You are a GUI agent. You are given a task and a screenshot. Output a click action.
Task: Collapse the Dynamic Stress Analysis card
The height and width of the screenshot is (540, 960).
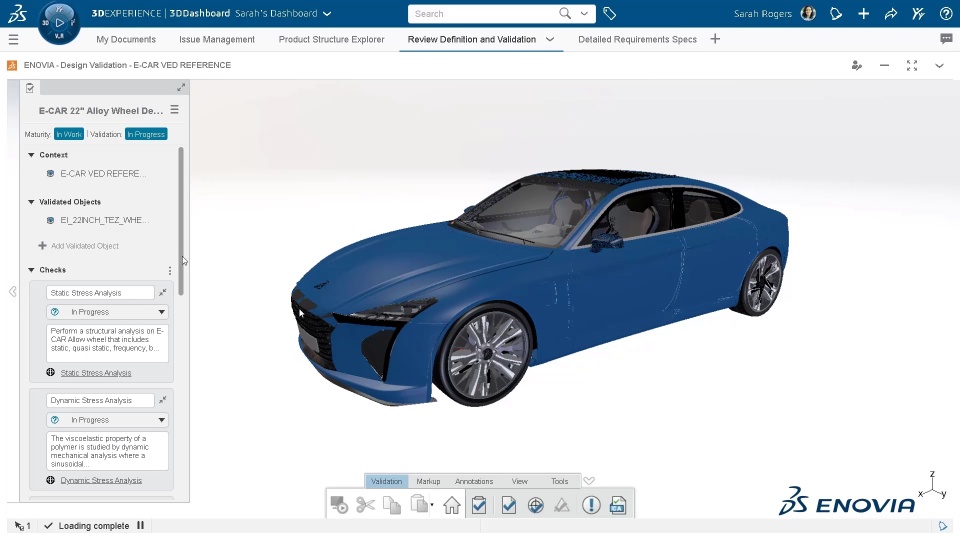[x=162, y=400]
